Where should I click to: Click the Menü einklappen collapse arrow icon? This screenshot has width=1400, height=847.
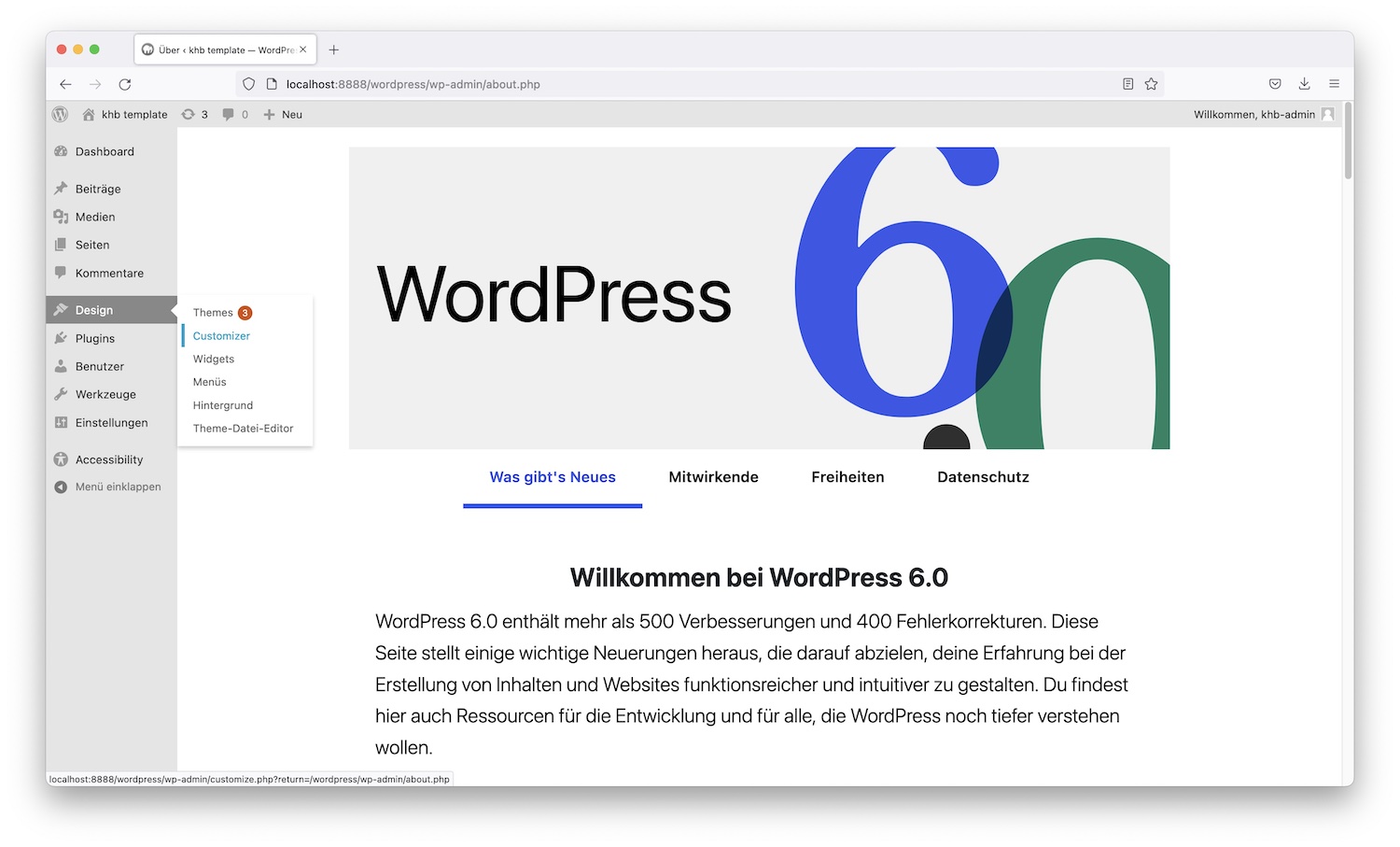click(x=61, y=487)
